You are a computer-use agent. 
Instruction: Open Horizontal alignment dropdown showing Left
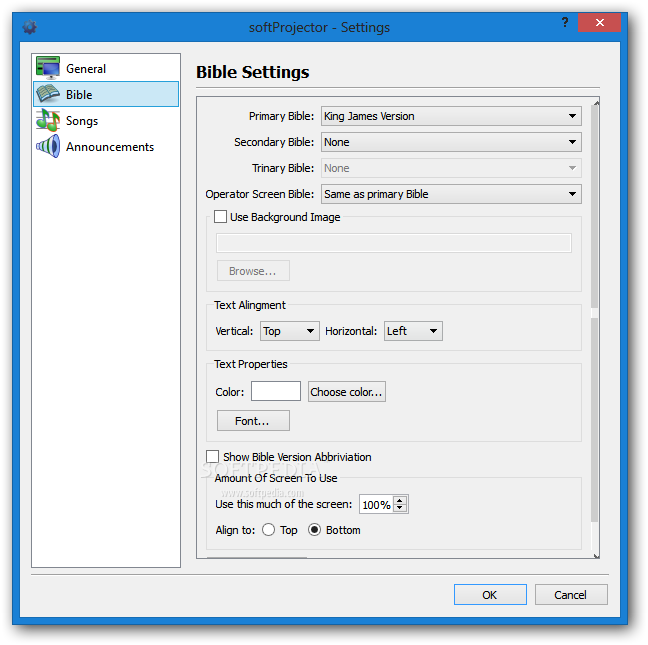(x=413, y=331)
